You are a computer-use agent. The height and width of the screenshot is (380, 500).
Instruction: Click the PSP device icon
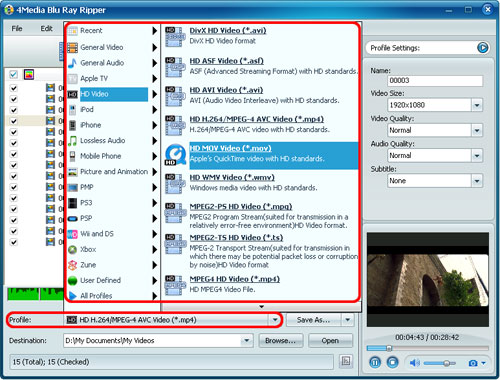(x=72, y=219)
